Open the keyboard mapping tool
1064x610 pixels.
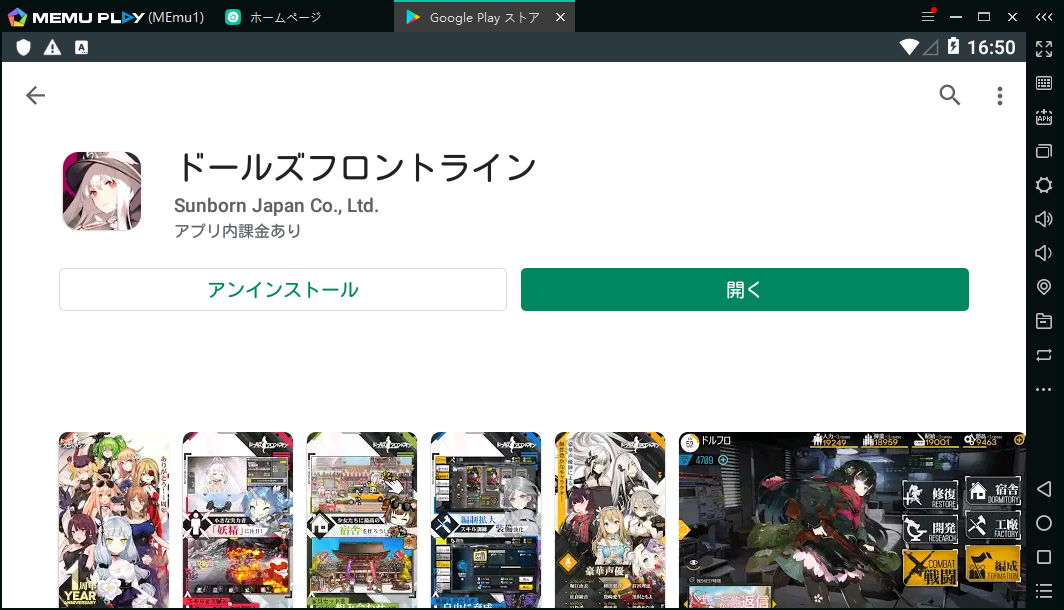[x=1044, y=81]
